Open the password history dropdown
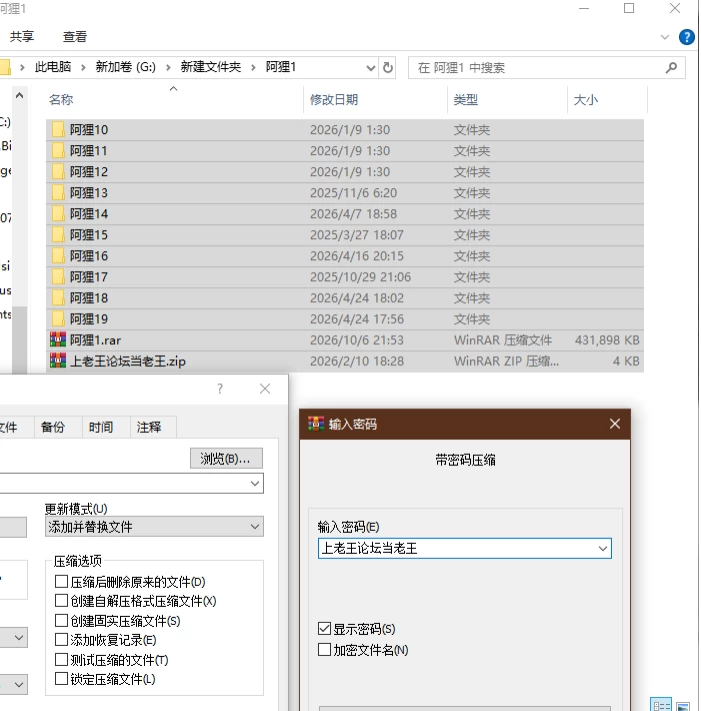This screenshot has width=701, height=711. coord(603,548)
